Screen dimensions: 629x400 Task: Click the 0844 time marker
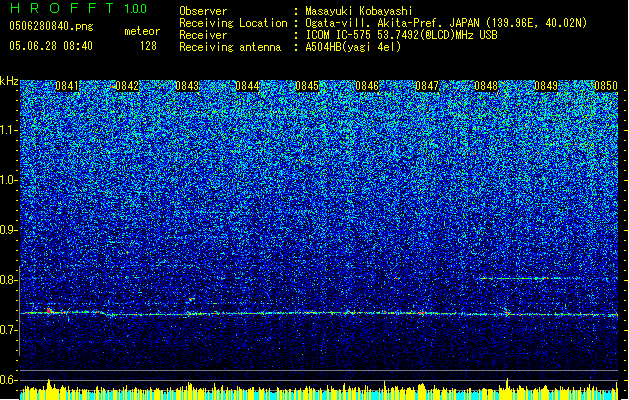pyautogui.click(x=247, y=86)
